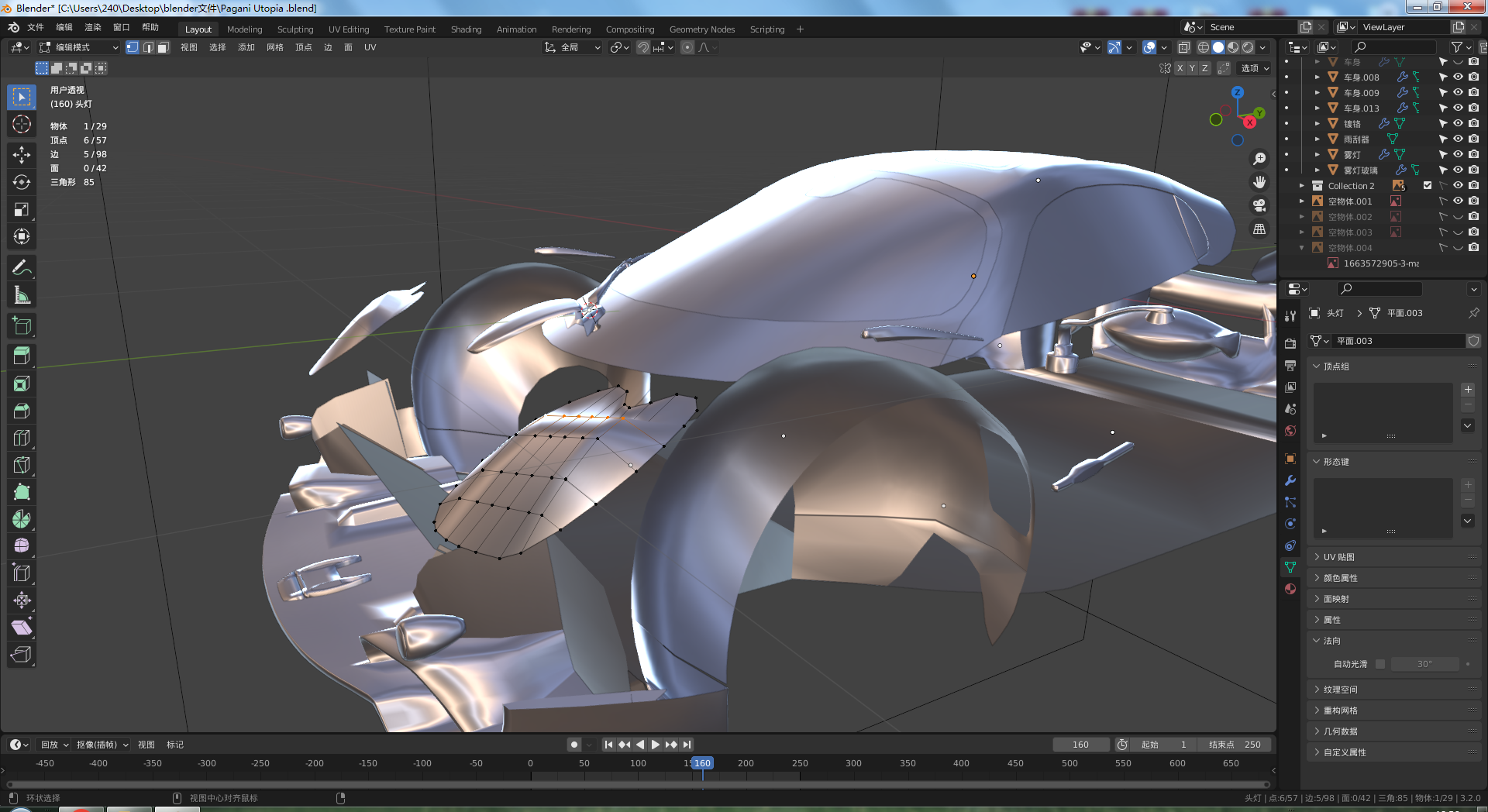
Task: Click the 自动光滑 angle slider showing 30°
Action: (1424, 664)
